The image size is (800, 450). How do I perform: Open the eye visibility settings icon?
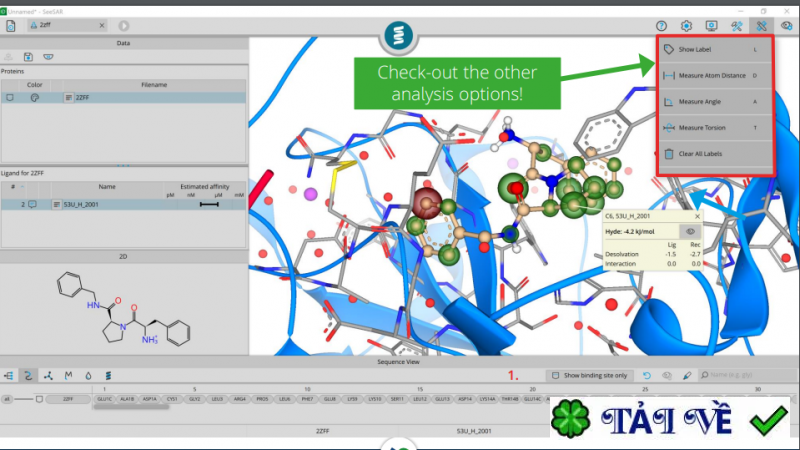coord(786,26)
